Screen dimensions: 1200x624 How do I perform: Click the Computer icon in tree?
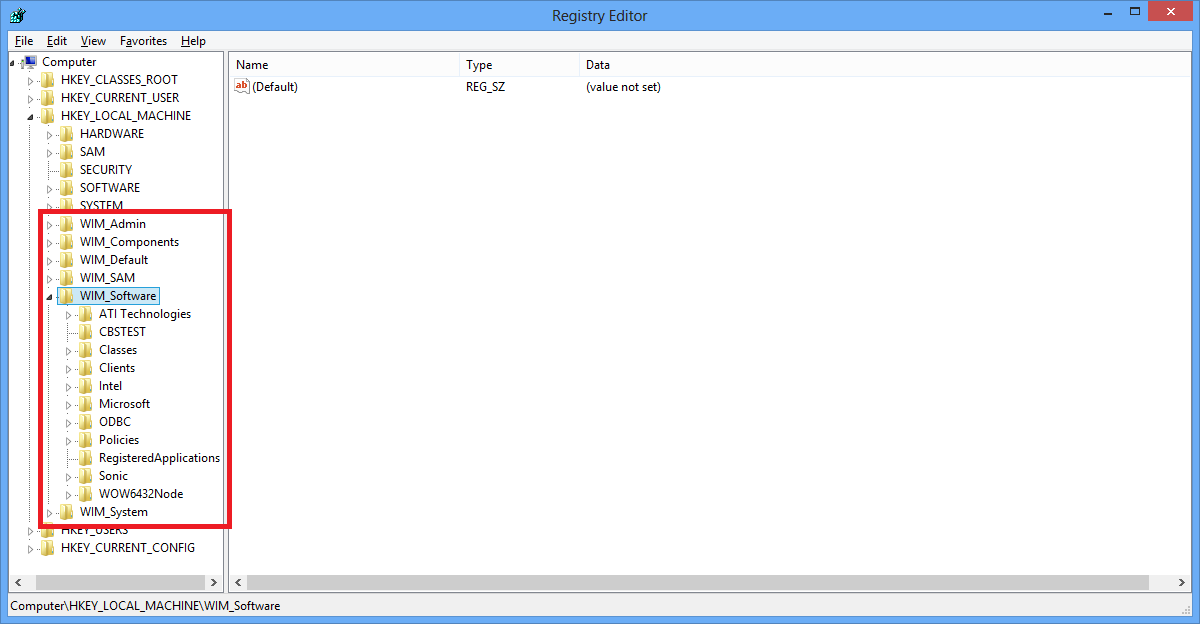tap(31, 62)
